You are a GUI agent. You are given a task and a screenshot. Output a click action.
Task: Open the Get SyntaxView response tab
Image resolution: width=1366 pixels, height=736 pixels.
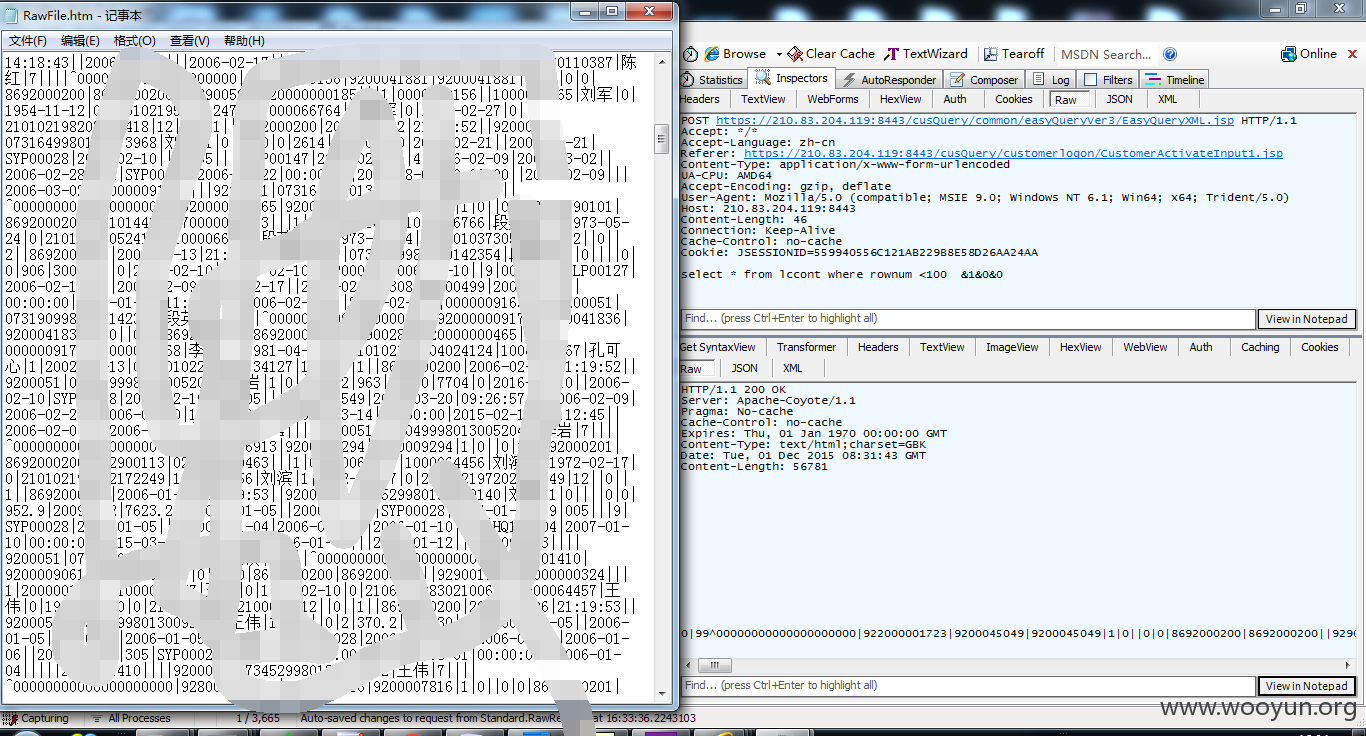tap(717, 347)
